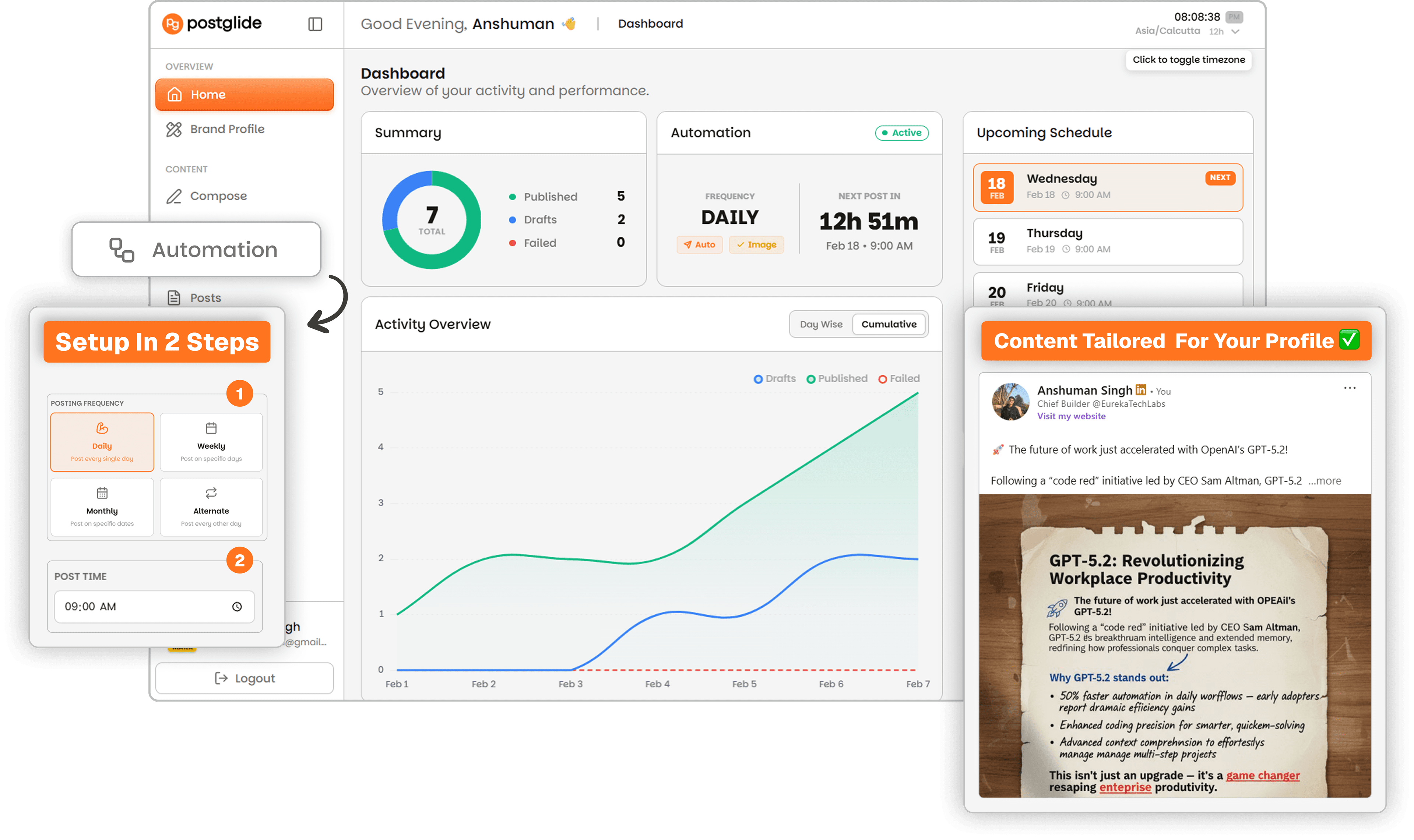Select Daily posting frequency
Viewport: 1414px width, 840px height.
point(102,442)
